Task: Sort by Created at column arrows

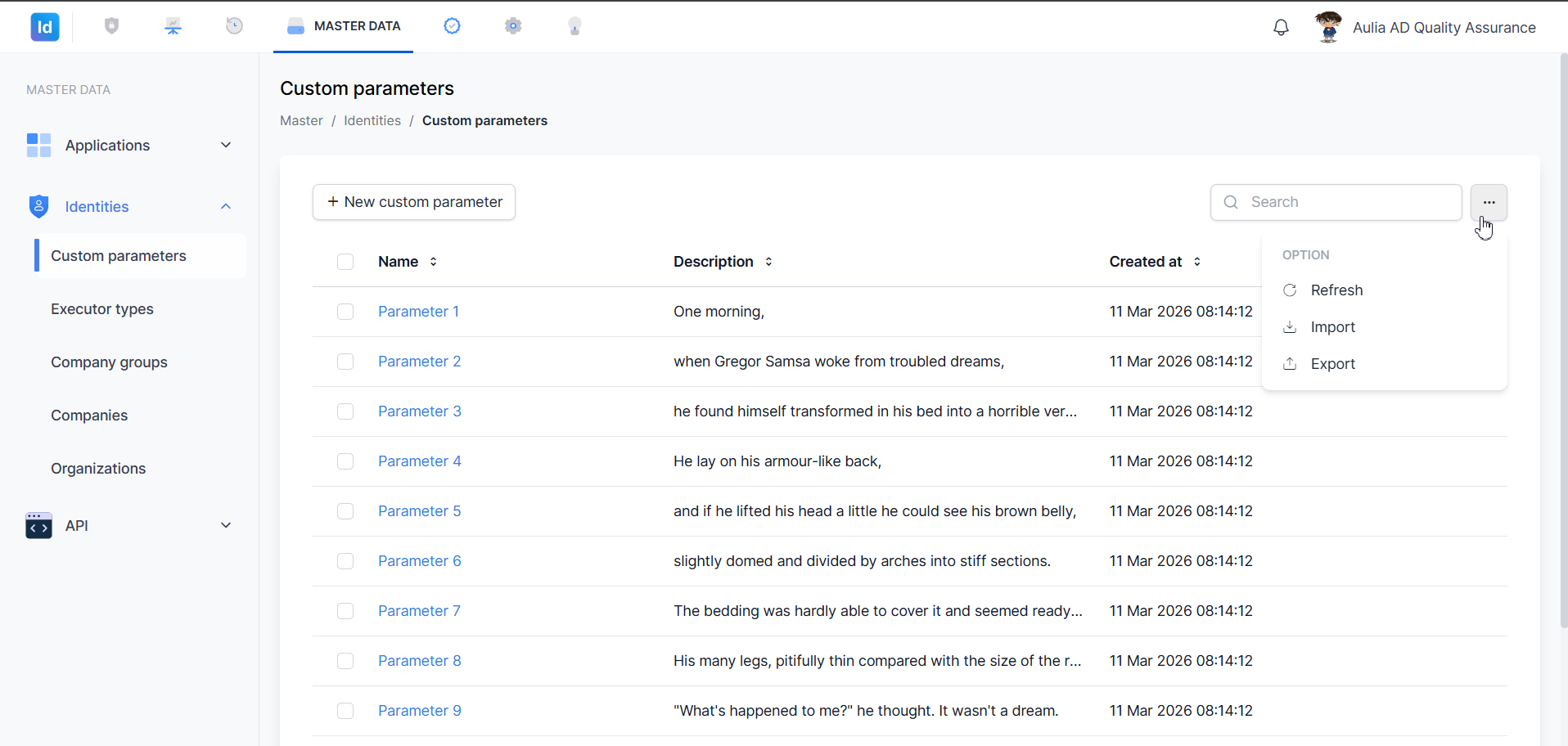Action: 1197,262
